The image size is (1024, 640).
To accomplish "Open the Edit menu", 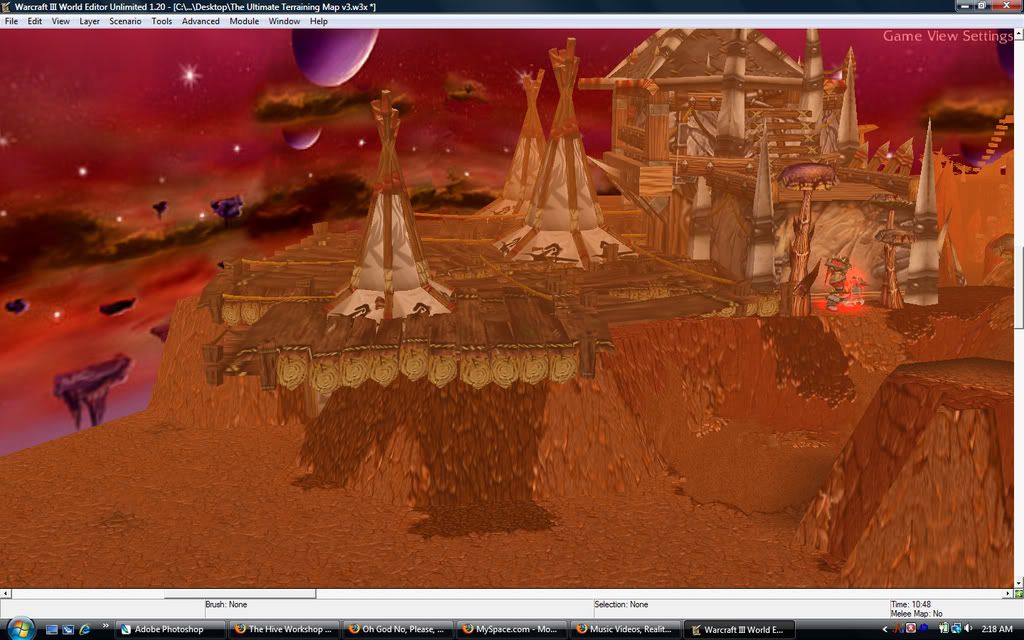I will pyautogui.click(x=35, y=21).
